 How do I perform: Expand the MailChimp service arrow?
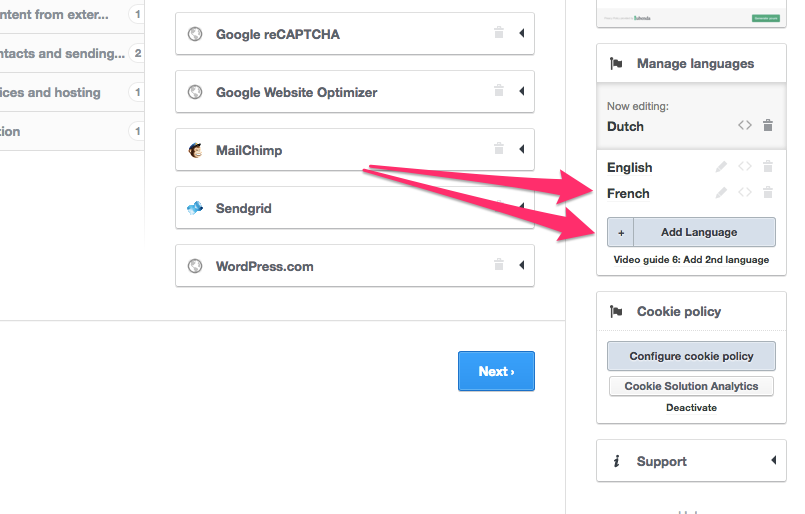tap(521, 150)
